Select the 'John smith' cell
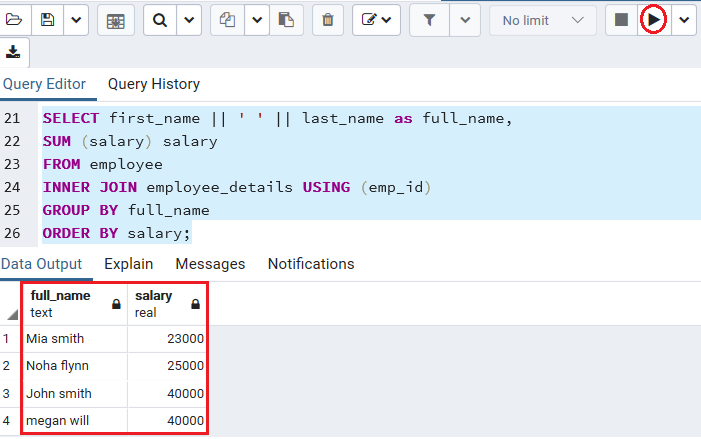The image size is (701, 439). tap(74, 394)
